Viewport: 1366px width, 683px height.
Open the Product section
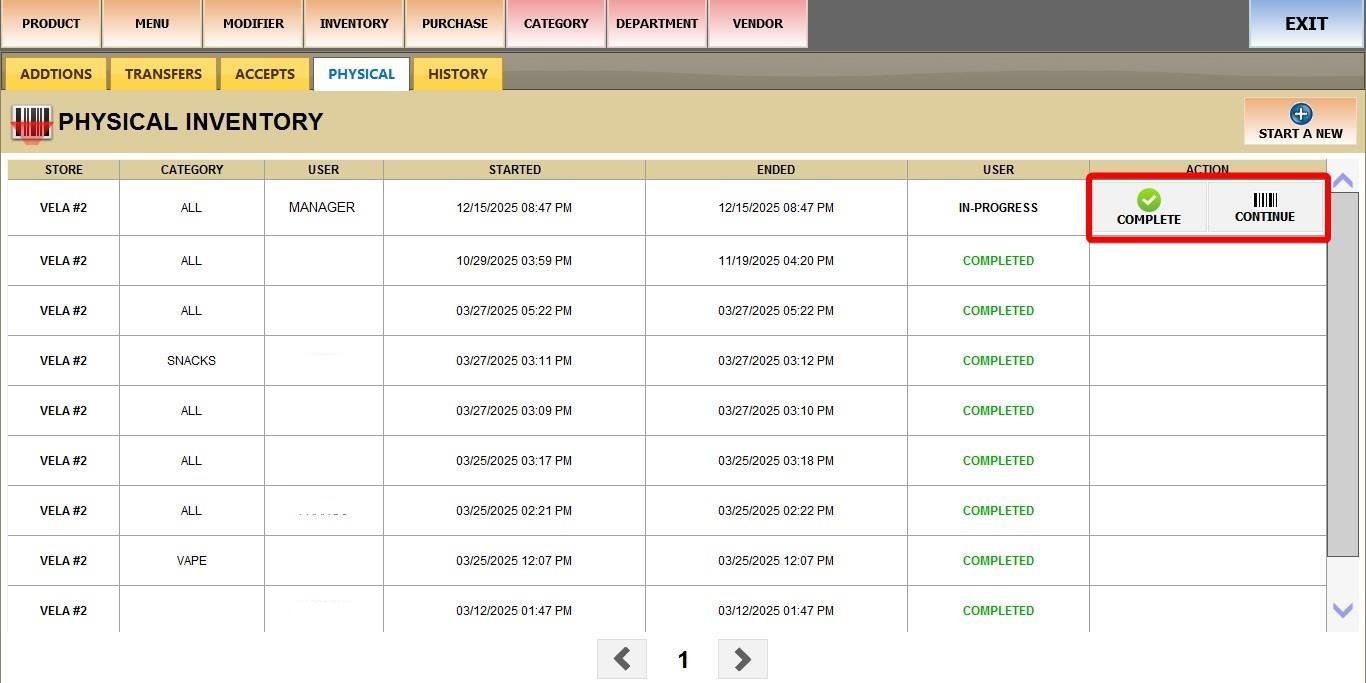[51, 24]
